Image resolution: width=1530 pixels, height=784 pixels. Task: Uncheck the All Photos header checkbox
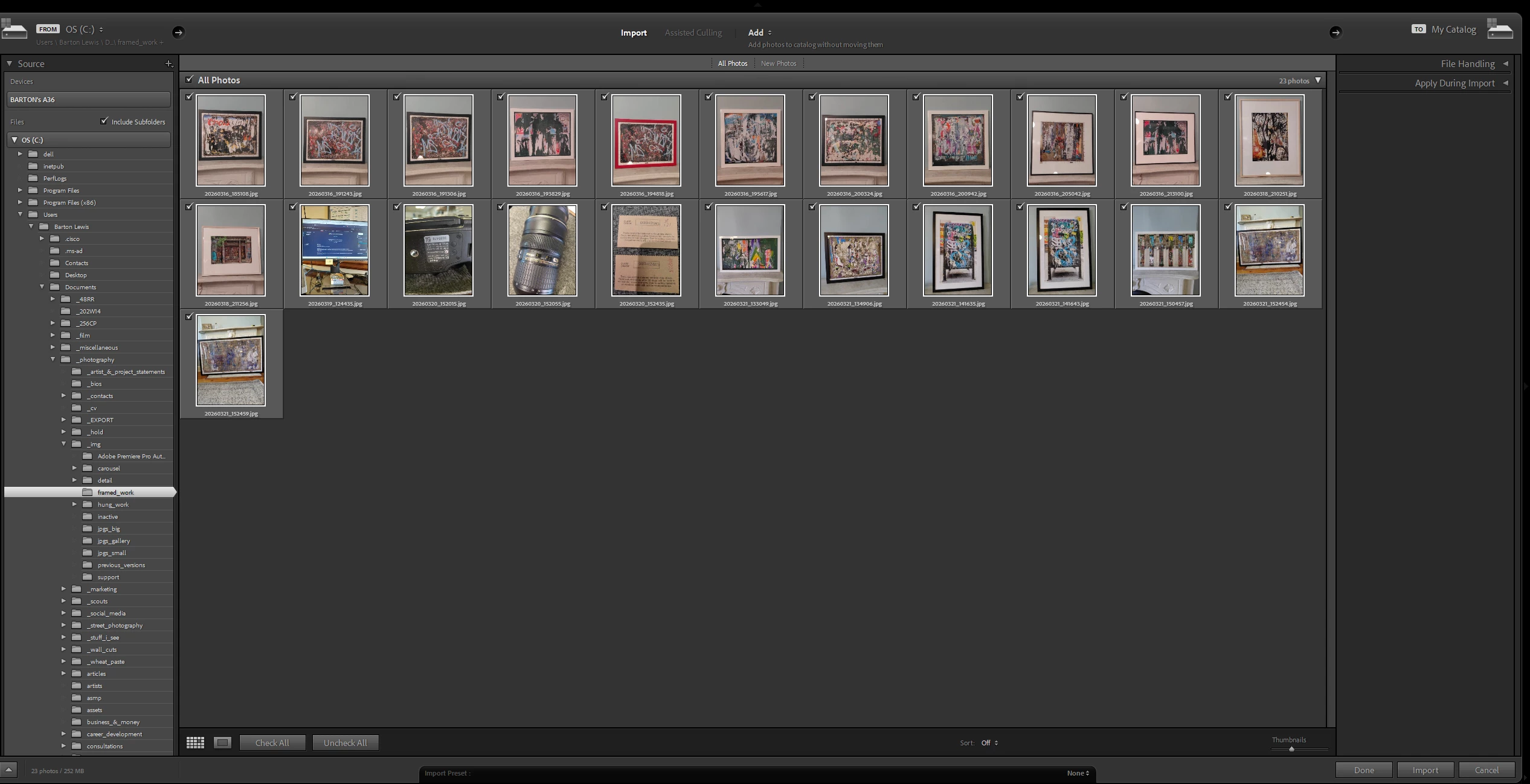pyautogui.click(x=190, y=80)
